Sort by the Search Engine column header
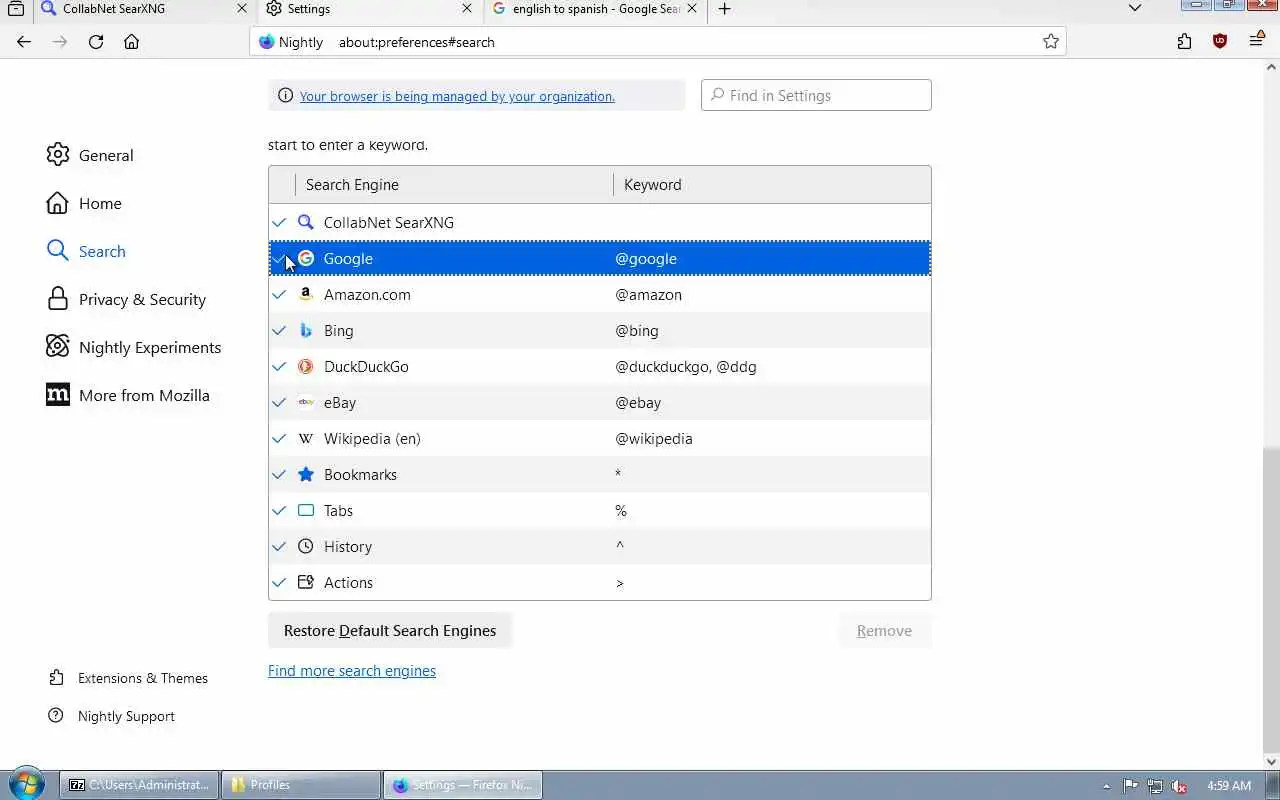This screenshot has height=800, width=1280. pyautogui.click(x=454, y=185)
